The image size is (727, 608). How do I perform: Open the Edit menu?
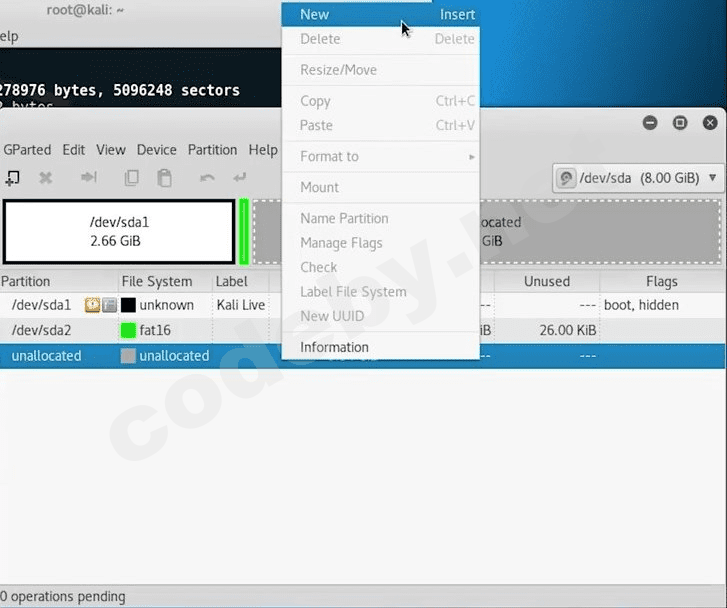pyautogui.click(x=74, y=150)
